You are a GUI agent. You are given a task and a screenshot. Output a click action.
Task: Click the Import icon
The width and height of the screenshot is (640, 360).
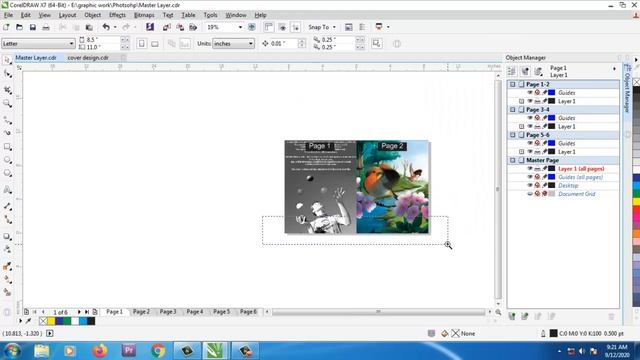point(167,27)
